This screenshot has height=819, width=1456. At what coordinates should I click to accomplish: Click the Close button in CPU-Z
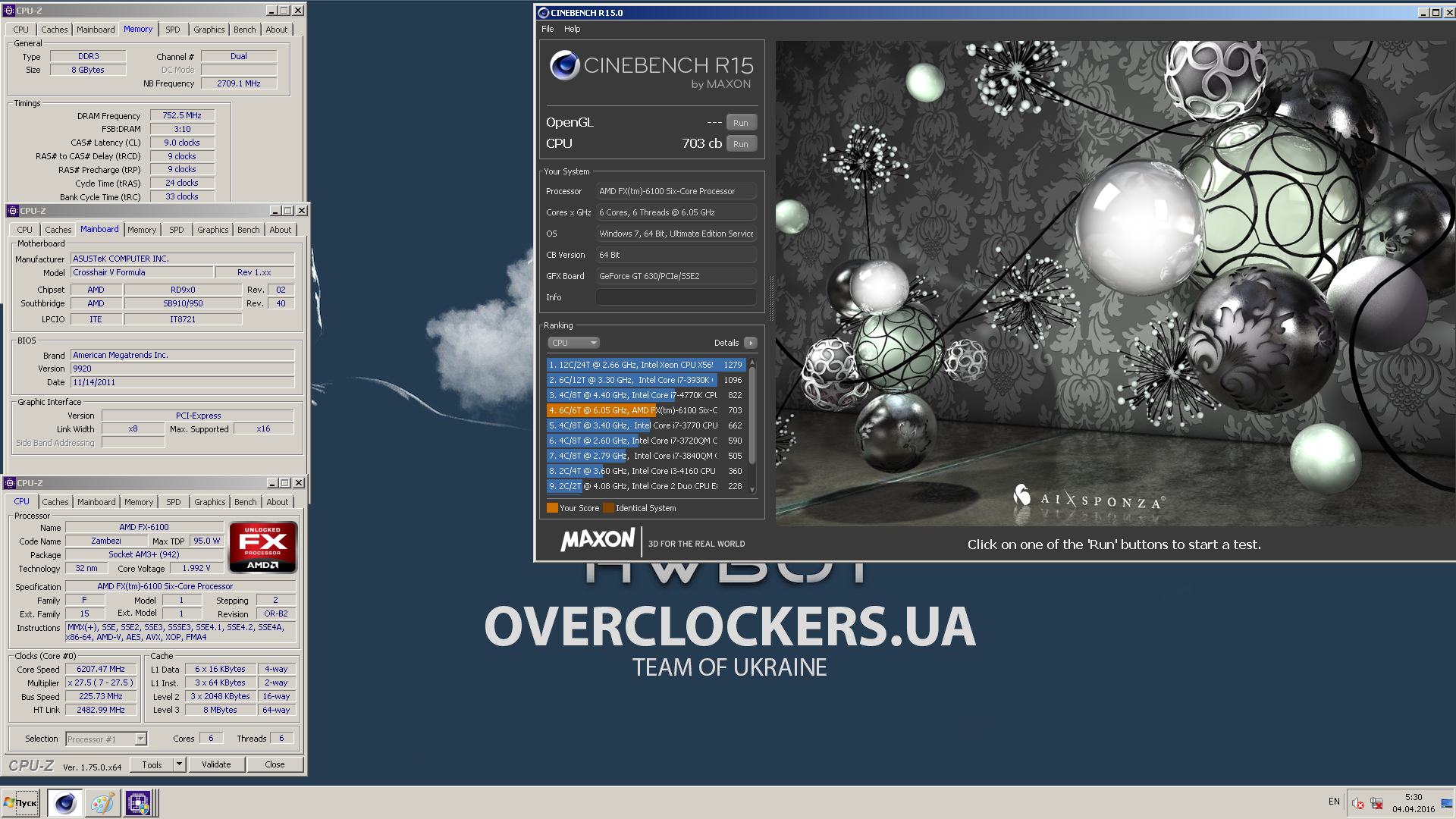(x=275, y=764)
